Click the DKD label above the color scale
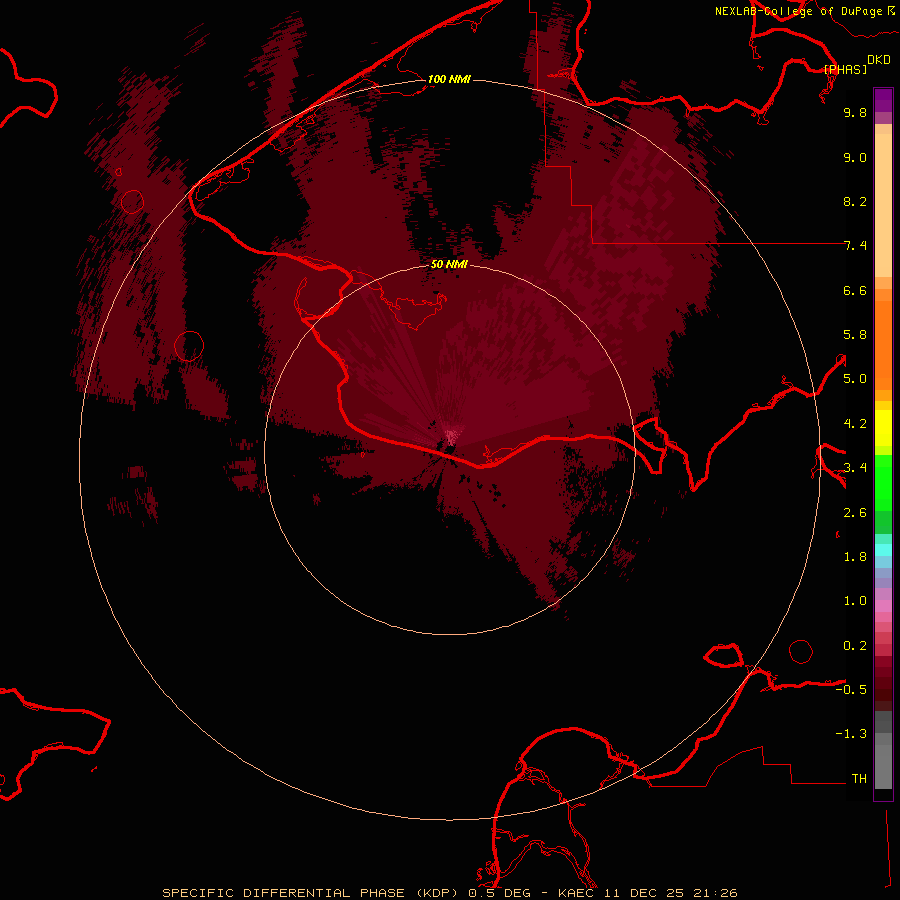The height and width of the screenshot is (900, 900). 879,60
